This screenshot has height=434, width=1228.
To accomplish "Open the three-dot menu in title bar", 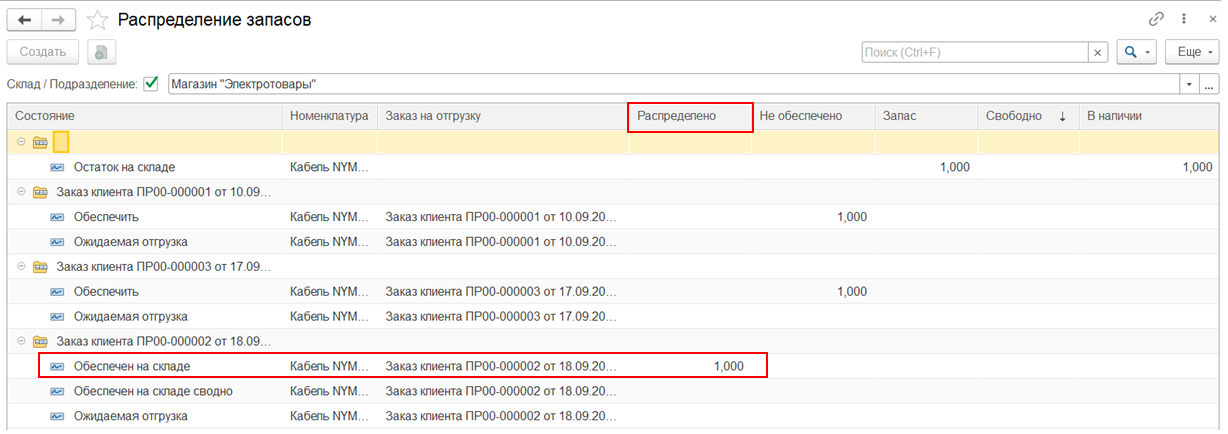I will point(1184,19).
